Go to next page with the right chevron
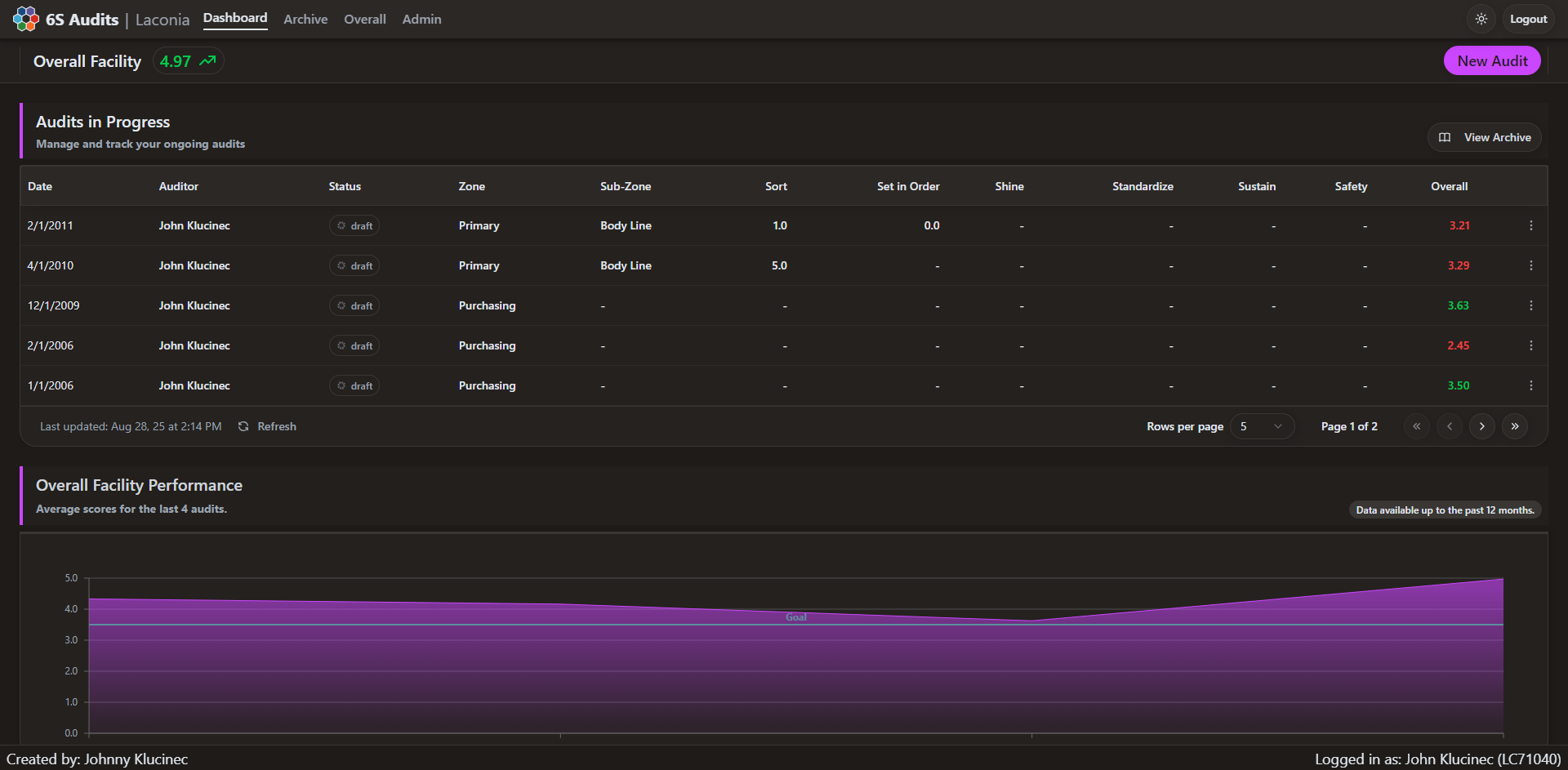 [1482, 425]
